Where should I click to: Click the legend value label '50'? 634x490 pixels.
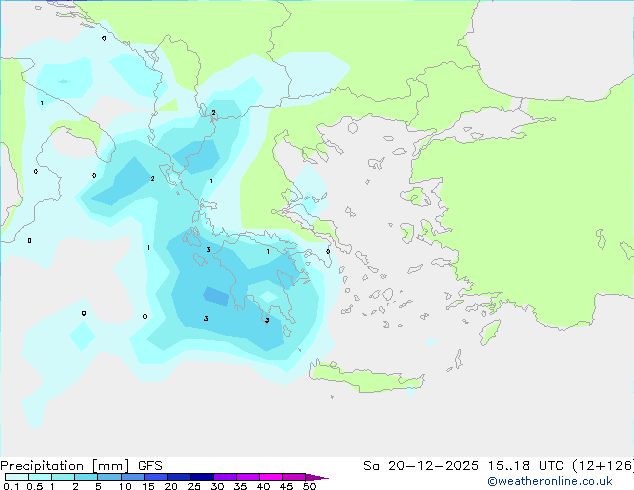309,486
